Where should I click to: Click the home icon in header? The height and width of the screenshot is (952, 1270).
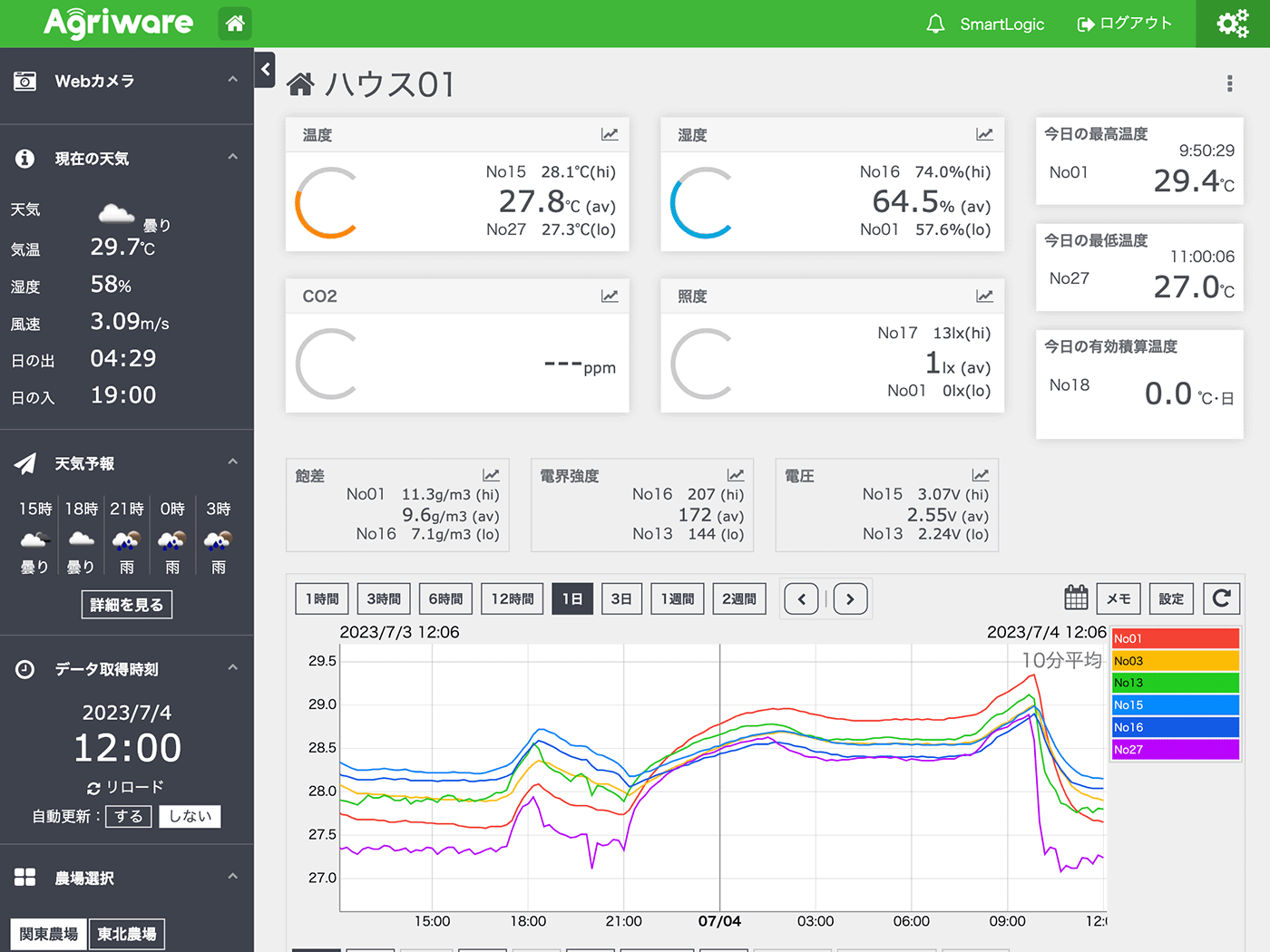235,24
